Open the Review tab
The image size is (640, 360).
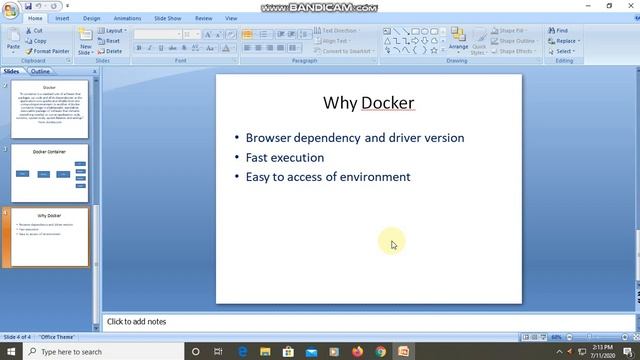pyautogui.click(x=203, y=18)
